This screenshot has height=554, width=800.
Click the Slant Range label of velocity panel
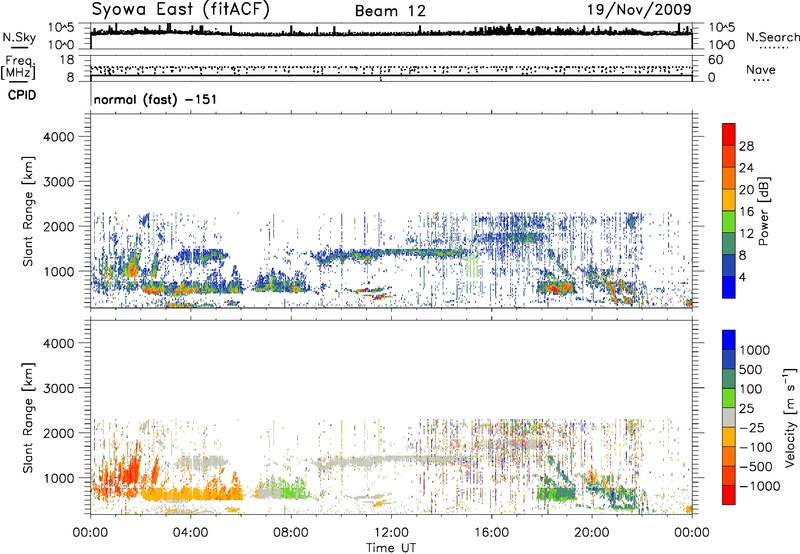(28, 418)
